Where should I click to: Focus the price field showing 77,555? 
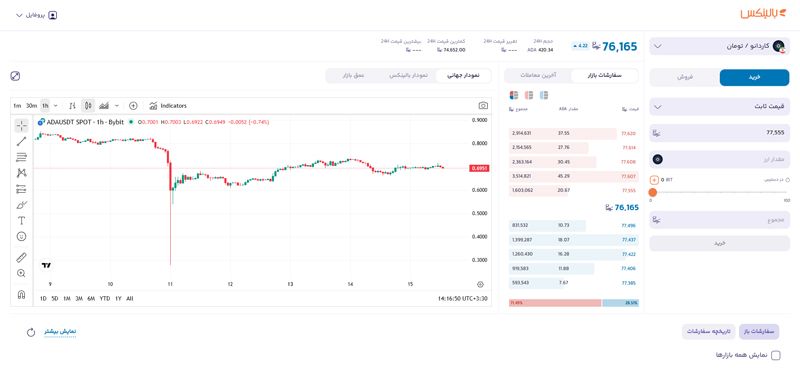(719, 133)
